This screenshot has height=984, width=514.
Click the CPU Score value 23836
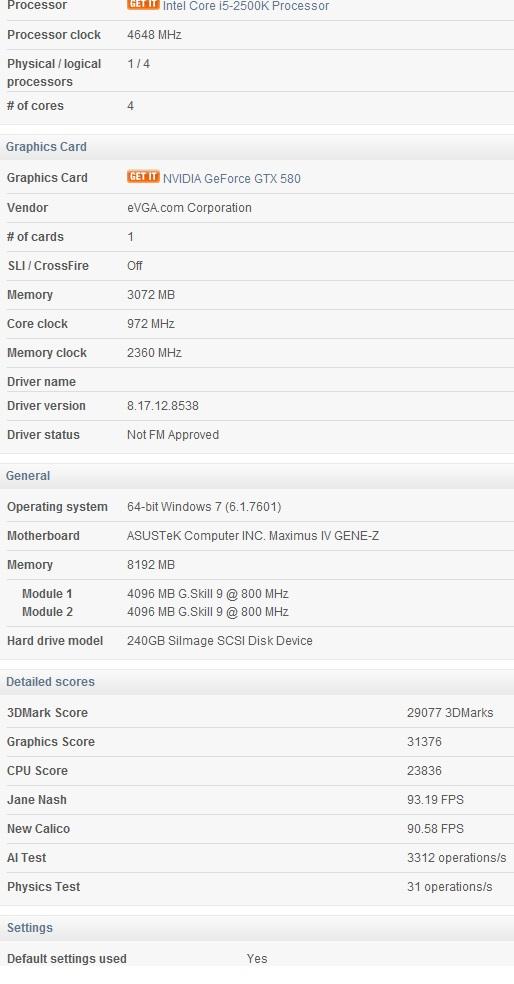[x=424, y=771]
